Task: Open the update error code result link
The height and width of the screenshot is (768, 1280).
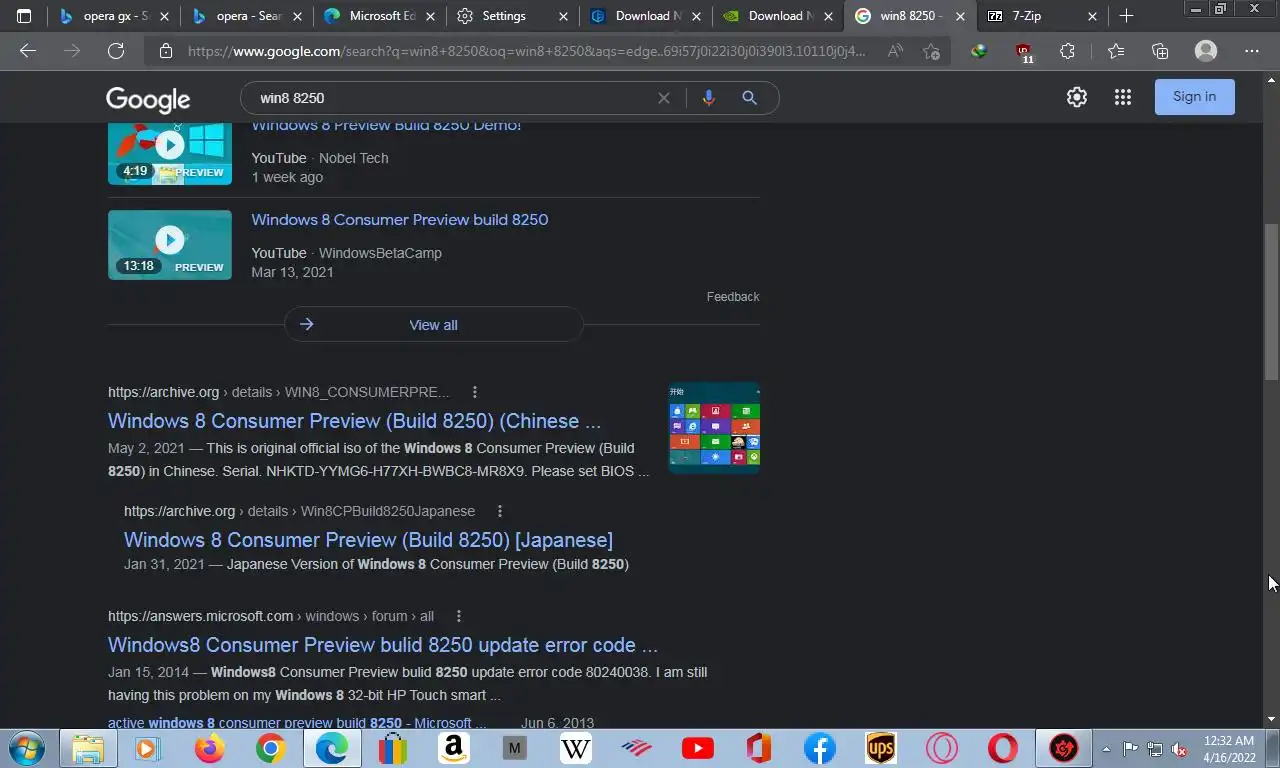Action: pyautogui.click(x=383, y=645)
